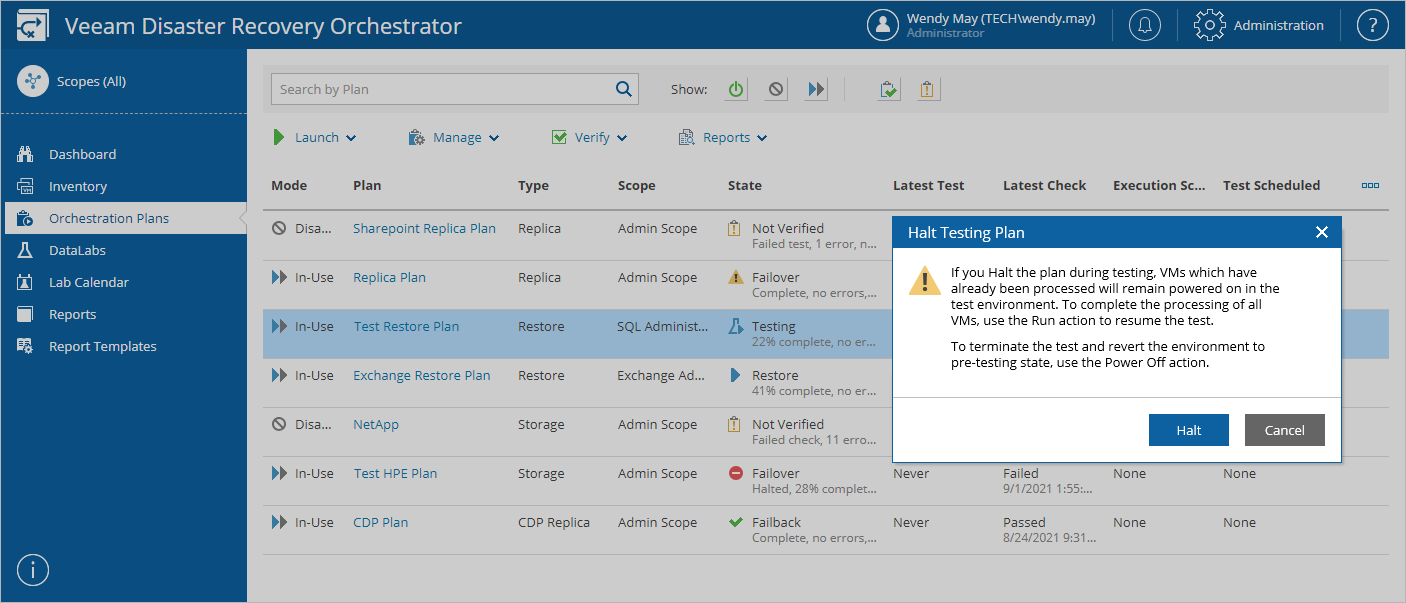1406x603 pixels.
Task: Sort by the Type column header
Action: point(533,185)
